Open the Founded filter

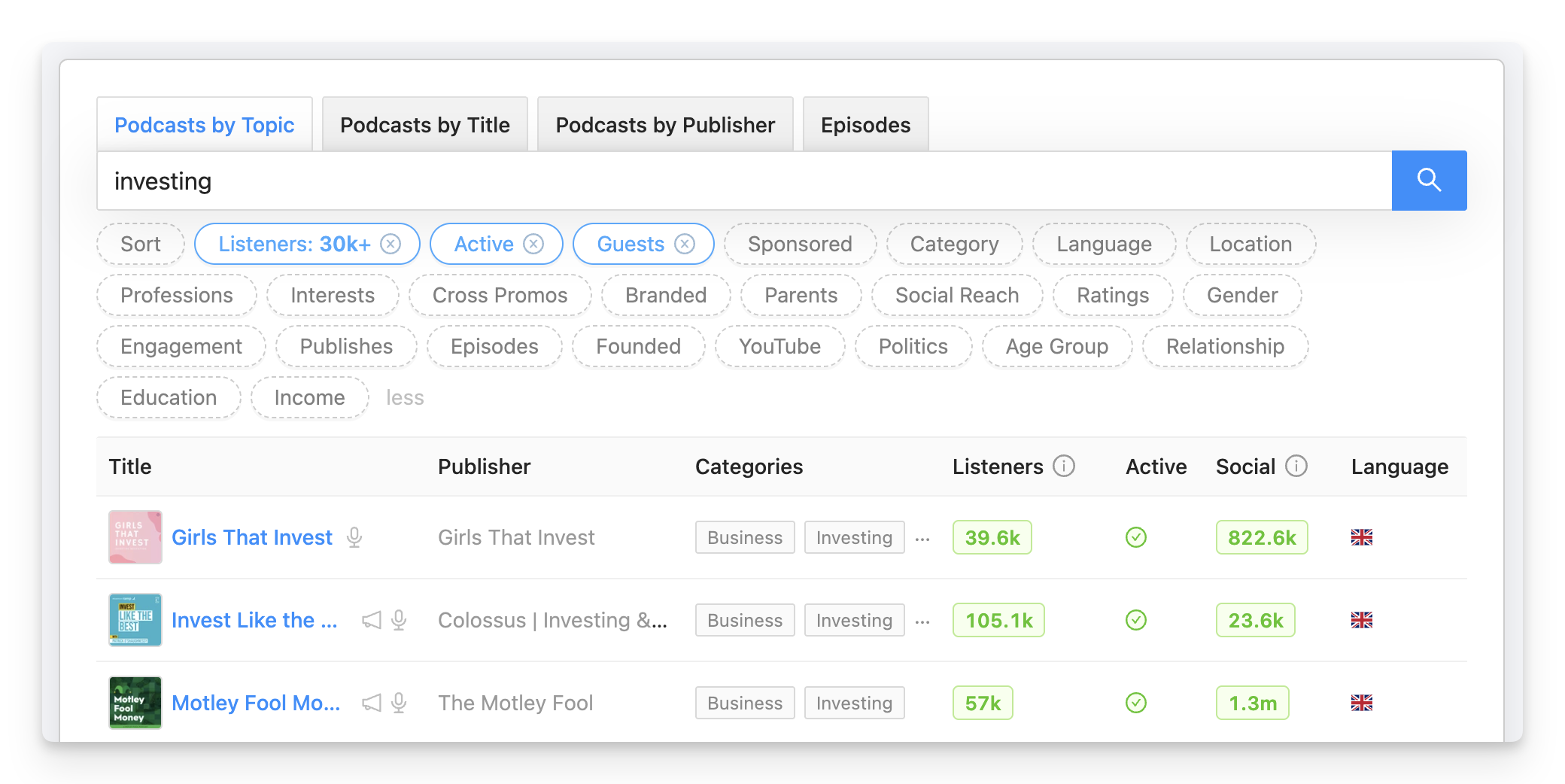639,346
